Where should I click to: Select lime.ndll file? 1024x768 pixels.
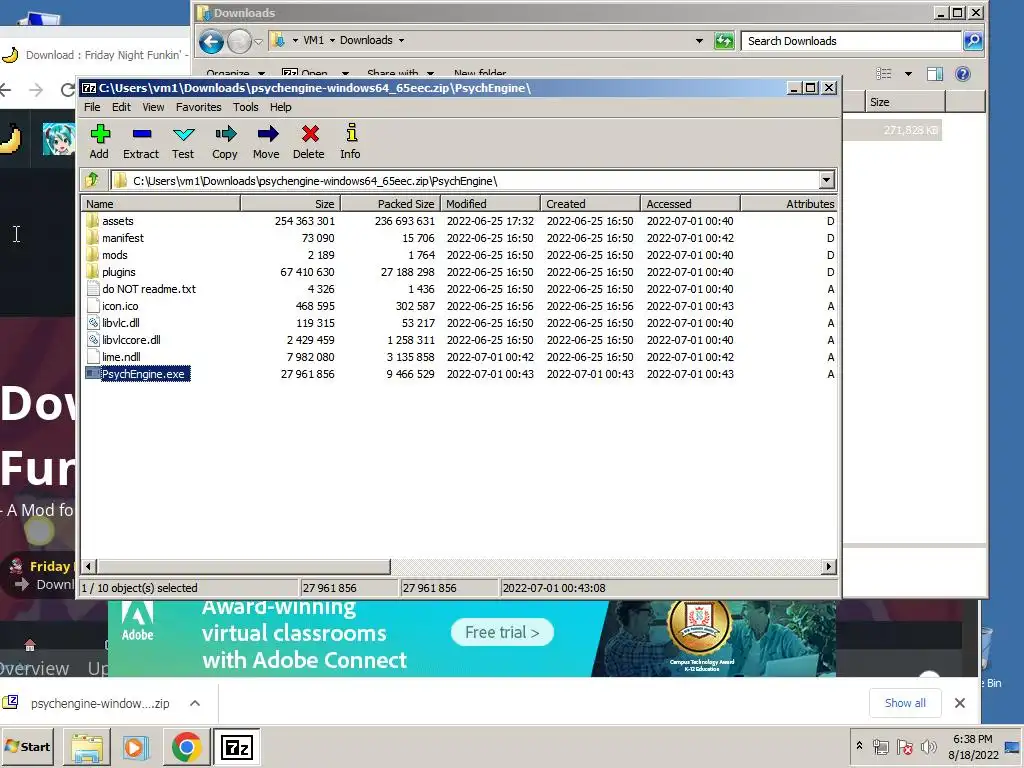point(121,357)
